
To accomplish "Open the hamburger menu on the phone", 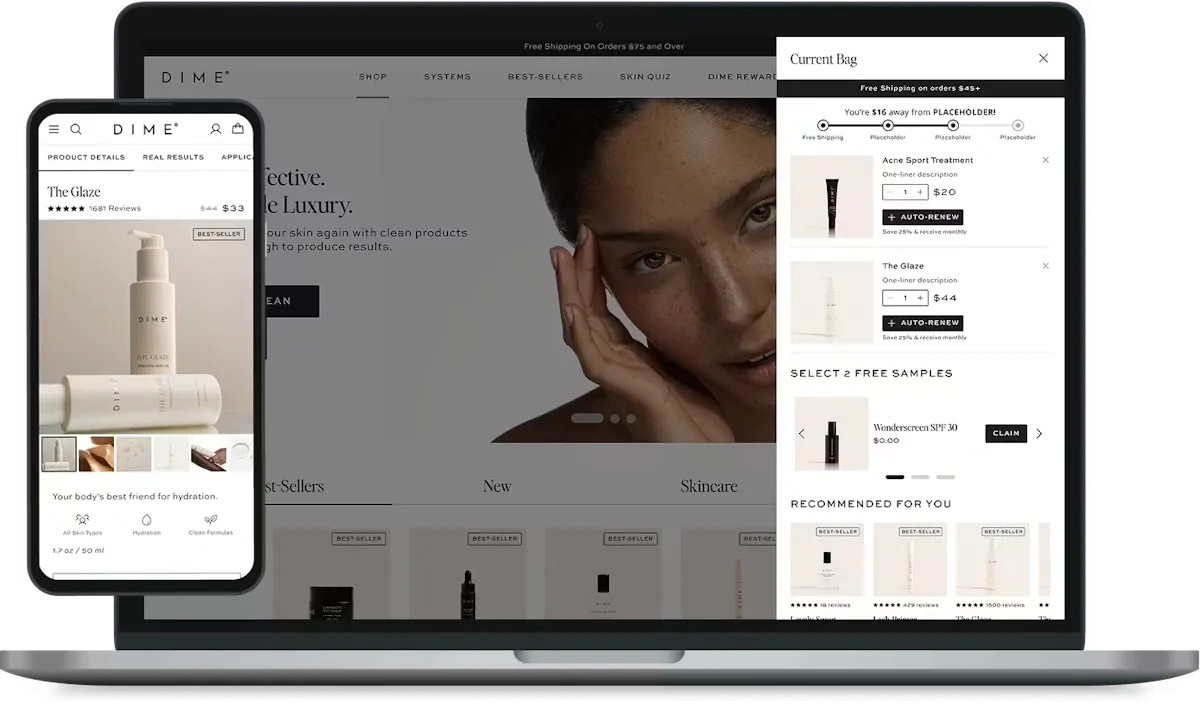I will (54, 129).
